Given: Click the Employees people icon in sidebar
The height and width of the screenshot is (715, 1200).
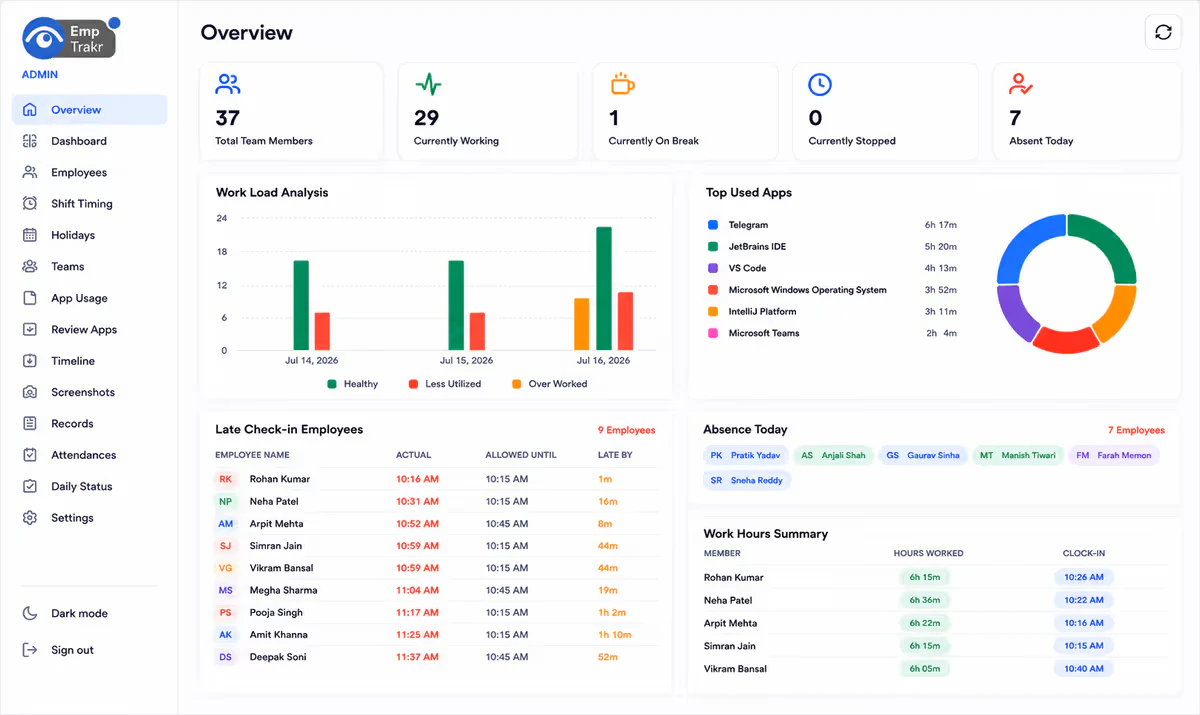Looking at the screenshot, I should pos(30,172).
